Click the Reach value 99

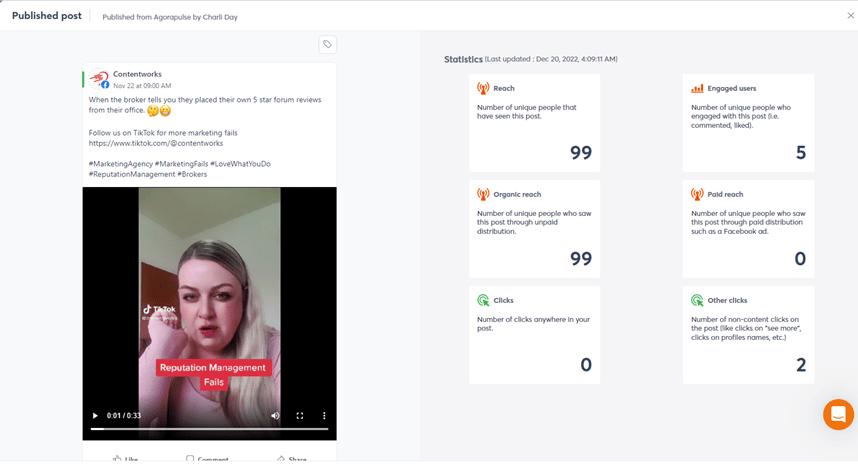(x=581, y=153)
